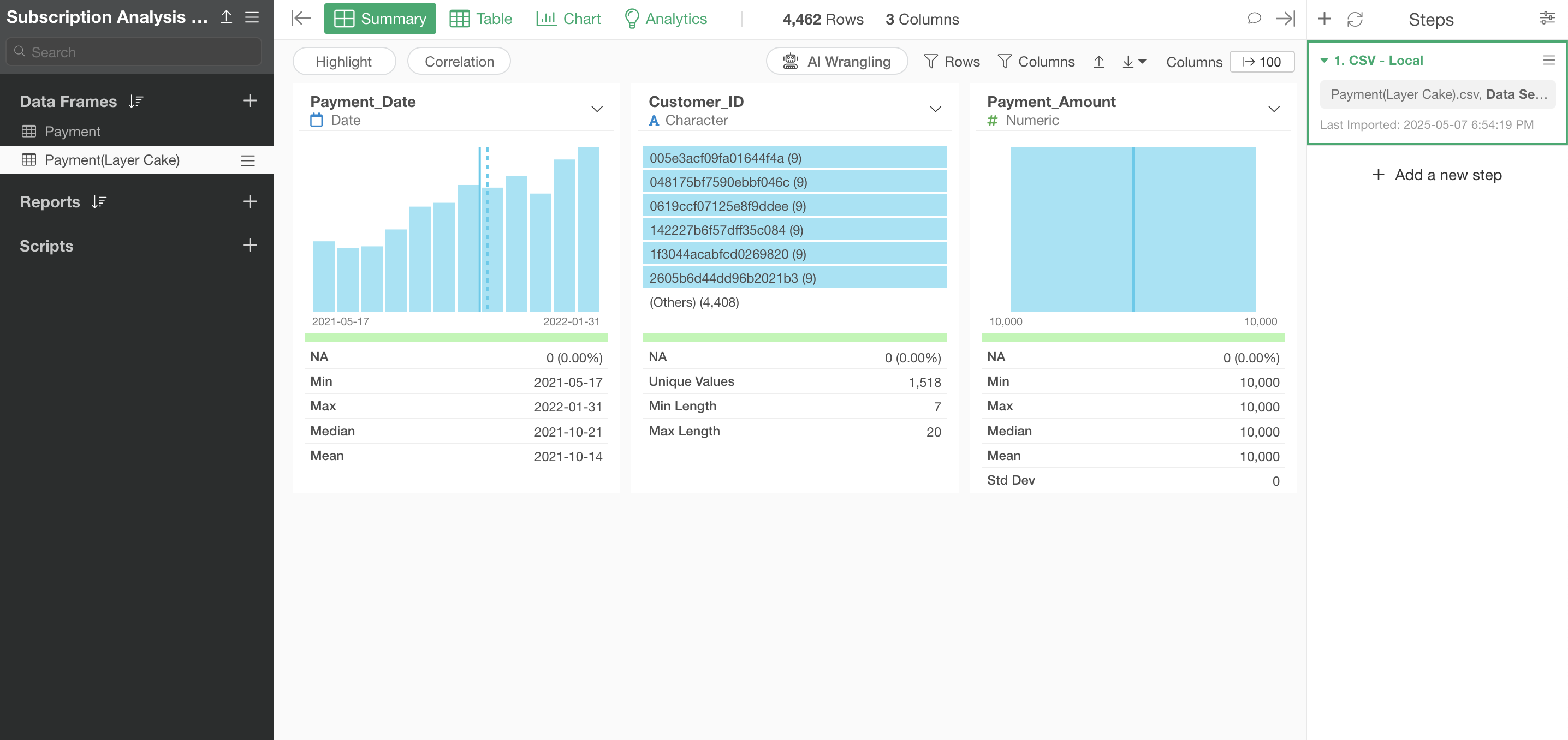Toggle the Highlight mode button

click(343, 62)
